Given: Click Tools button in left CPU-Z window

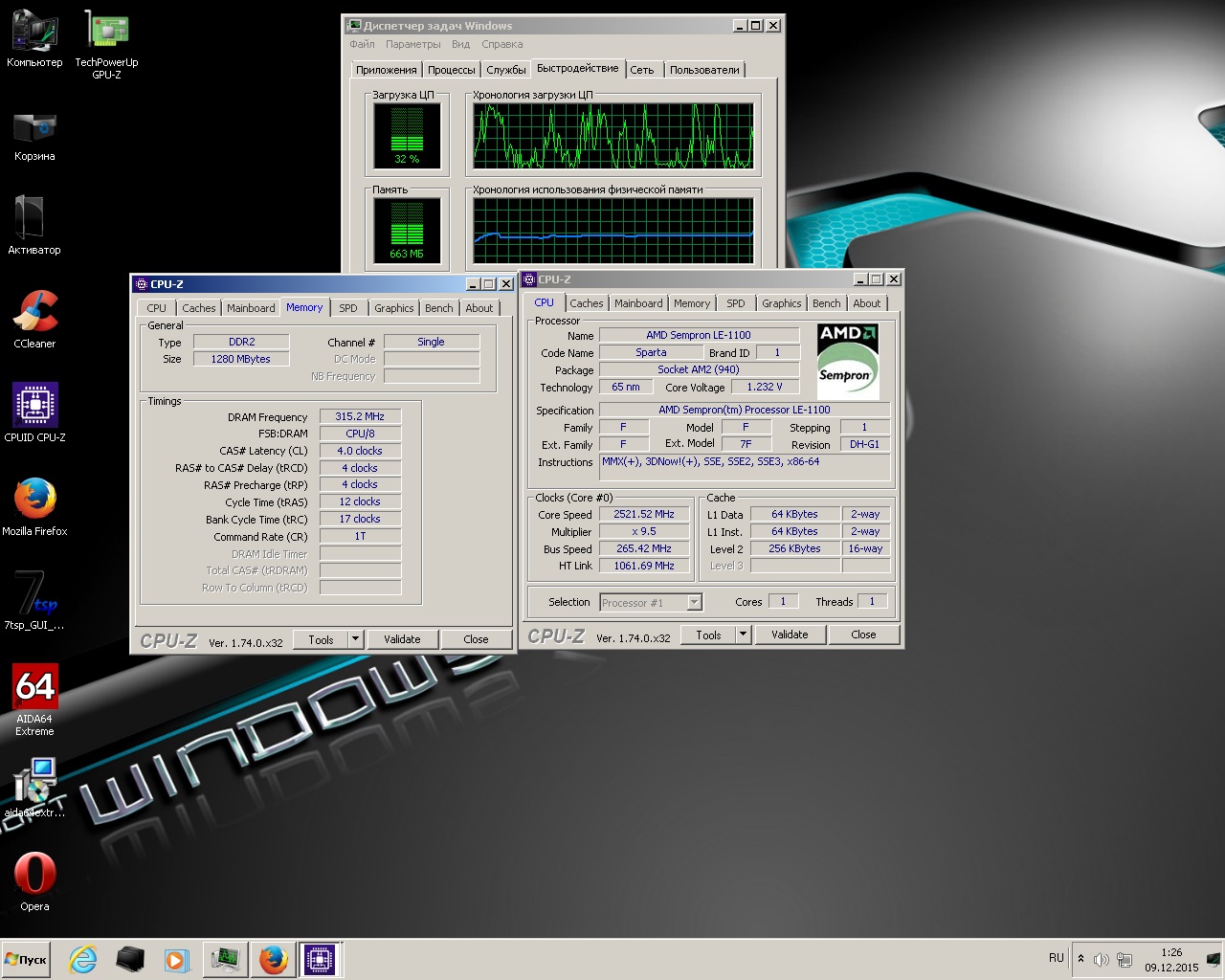Looking at the screenshot, I should point(322,639).
